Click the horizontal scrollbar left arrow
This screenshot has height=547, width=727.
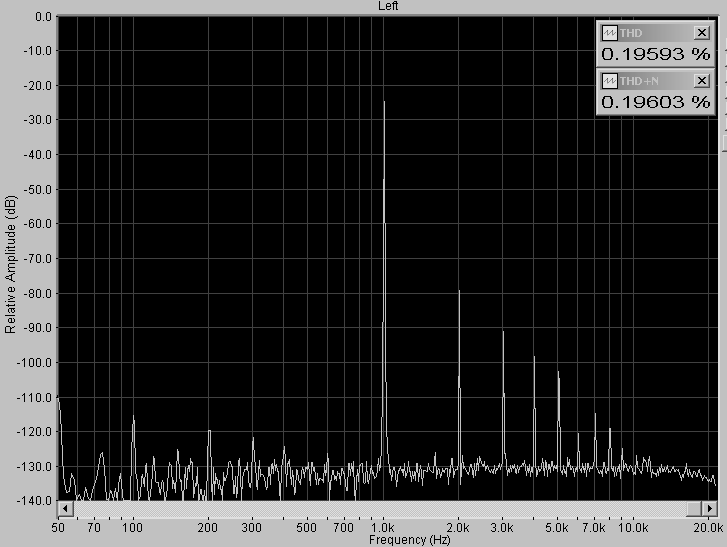pos(65,509)
